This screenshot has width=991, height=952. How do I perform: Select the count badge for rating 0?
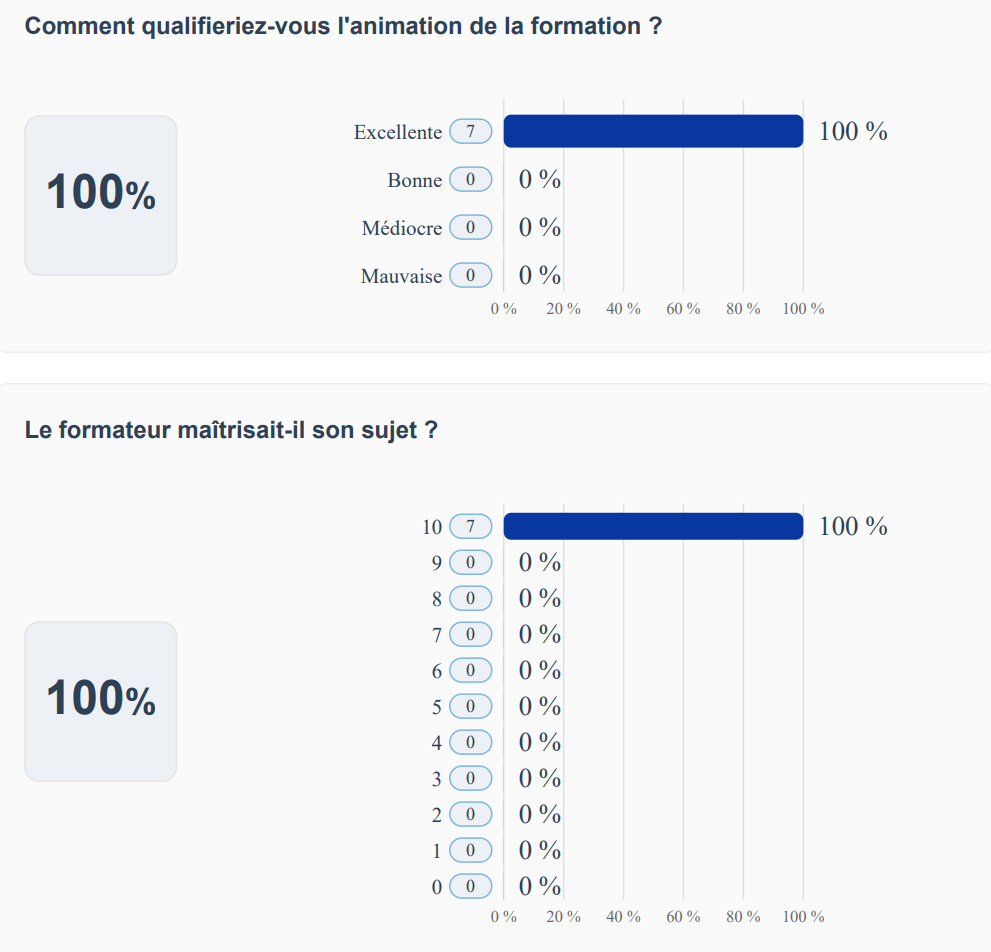tap(470, 886)
